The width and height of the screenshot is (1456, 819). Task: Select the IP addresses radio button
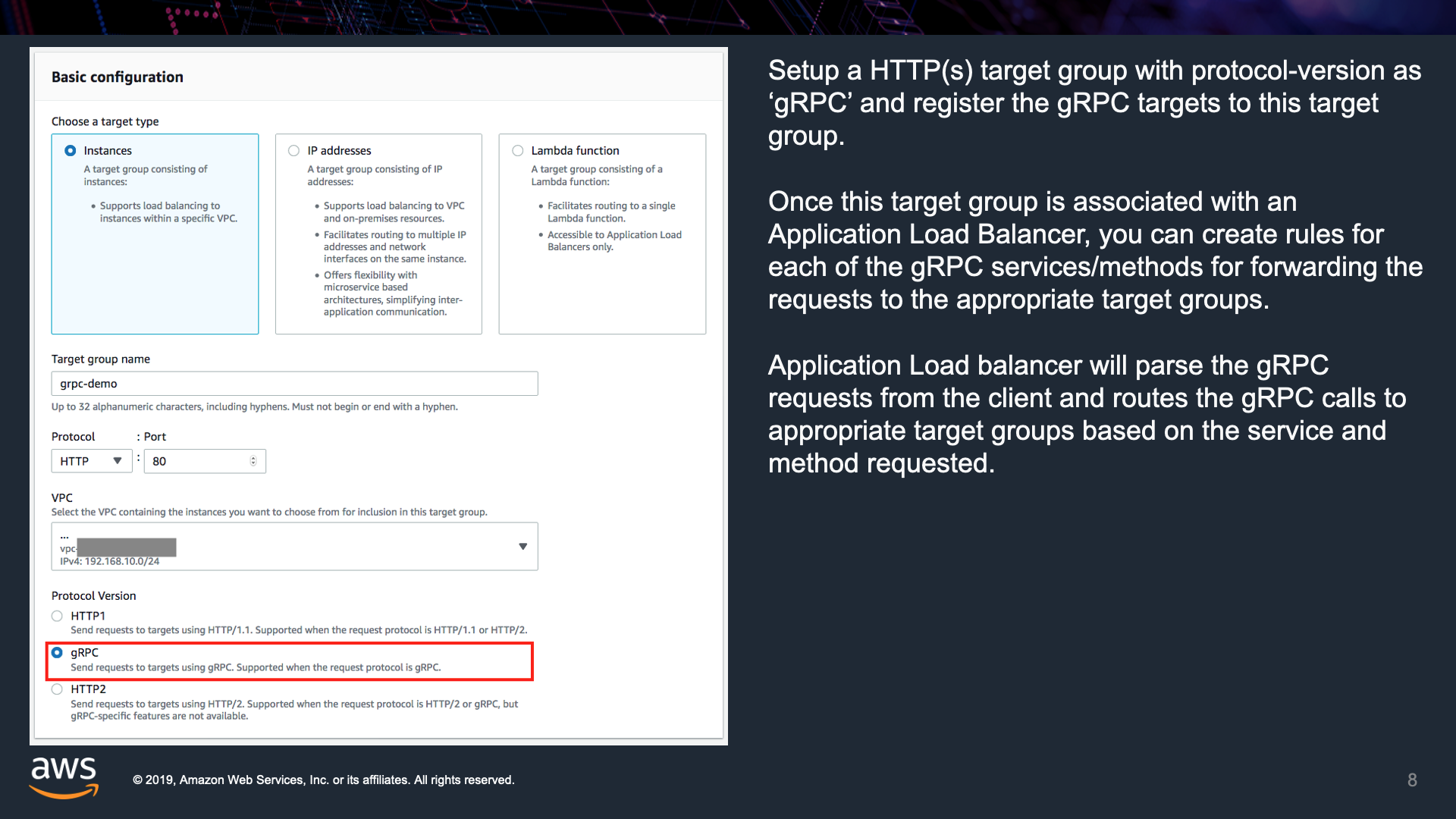(x=294, y=151)
